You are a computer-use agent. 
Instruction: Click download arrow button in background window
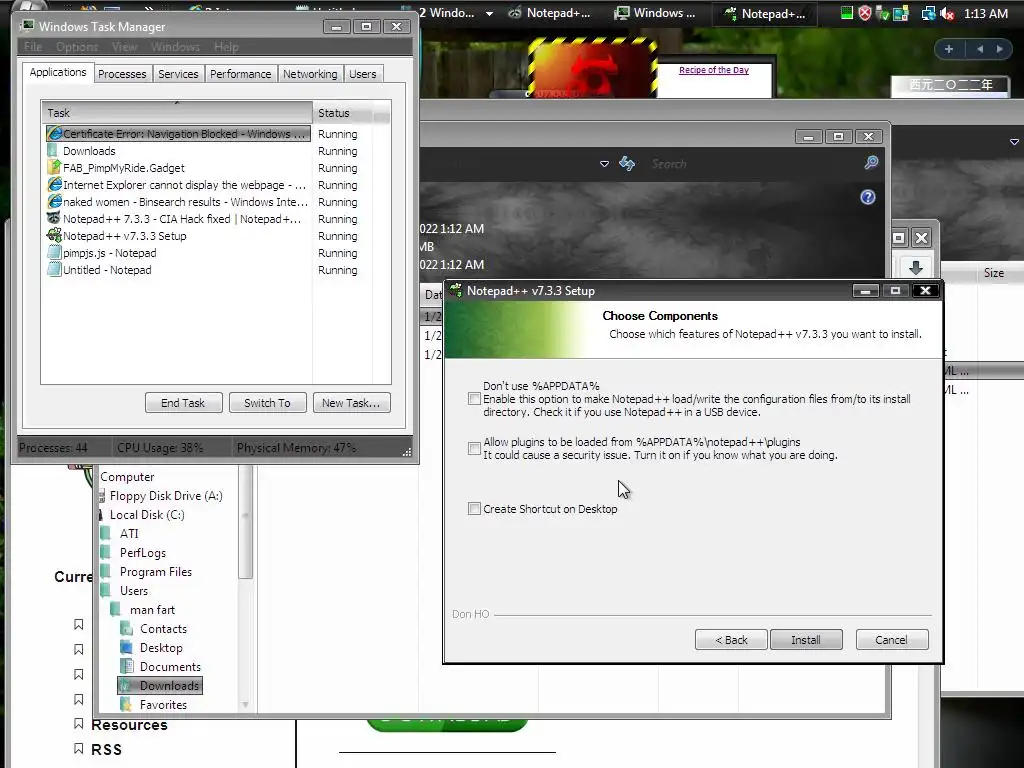[916, 268]
